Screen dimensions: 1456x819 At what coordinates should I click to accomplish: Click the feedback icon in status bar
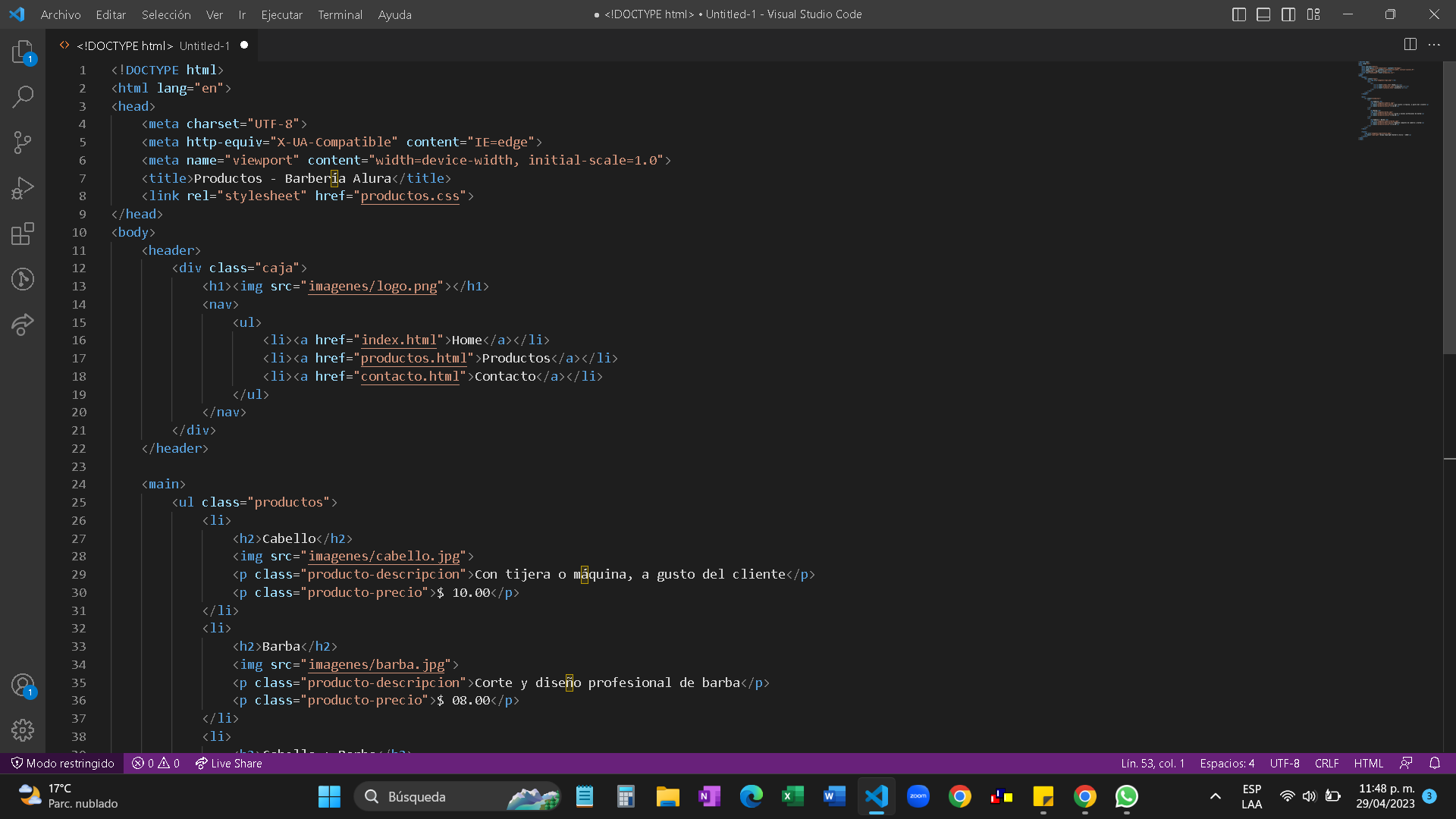tap(1406, 763)
